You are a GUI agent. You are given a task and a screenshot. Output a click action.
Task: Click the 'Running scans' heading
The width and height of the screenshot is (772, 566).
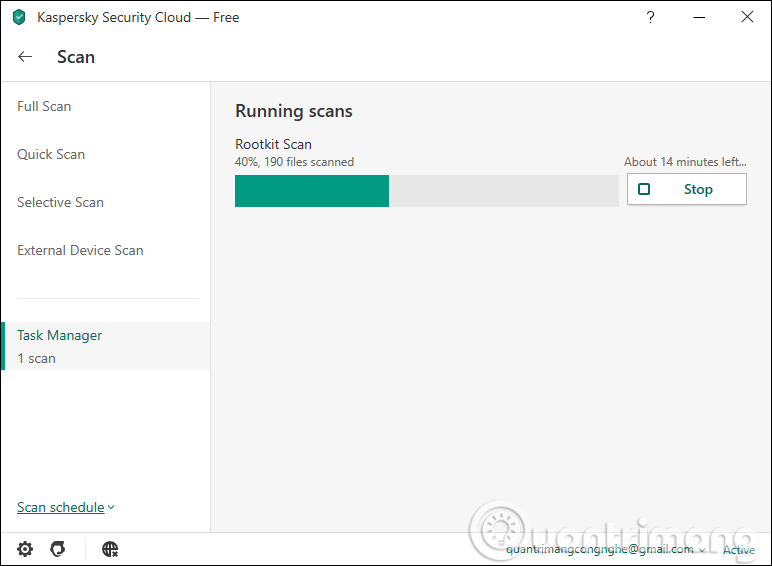coord(294,111)
